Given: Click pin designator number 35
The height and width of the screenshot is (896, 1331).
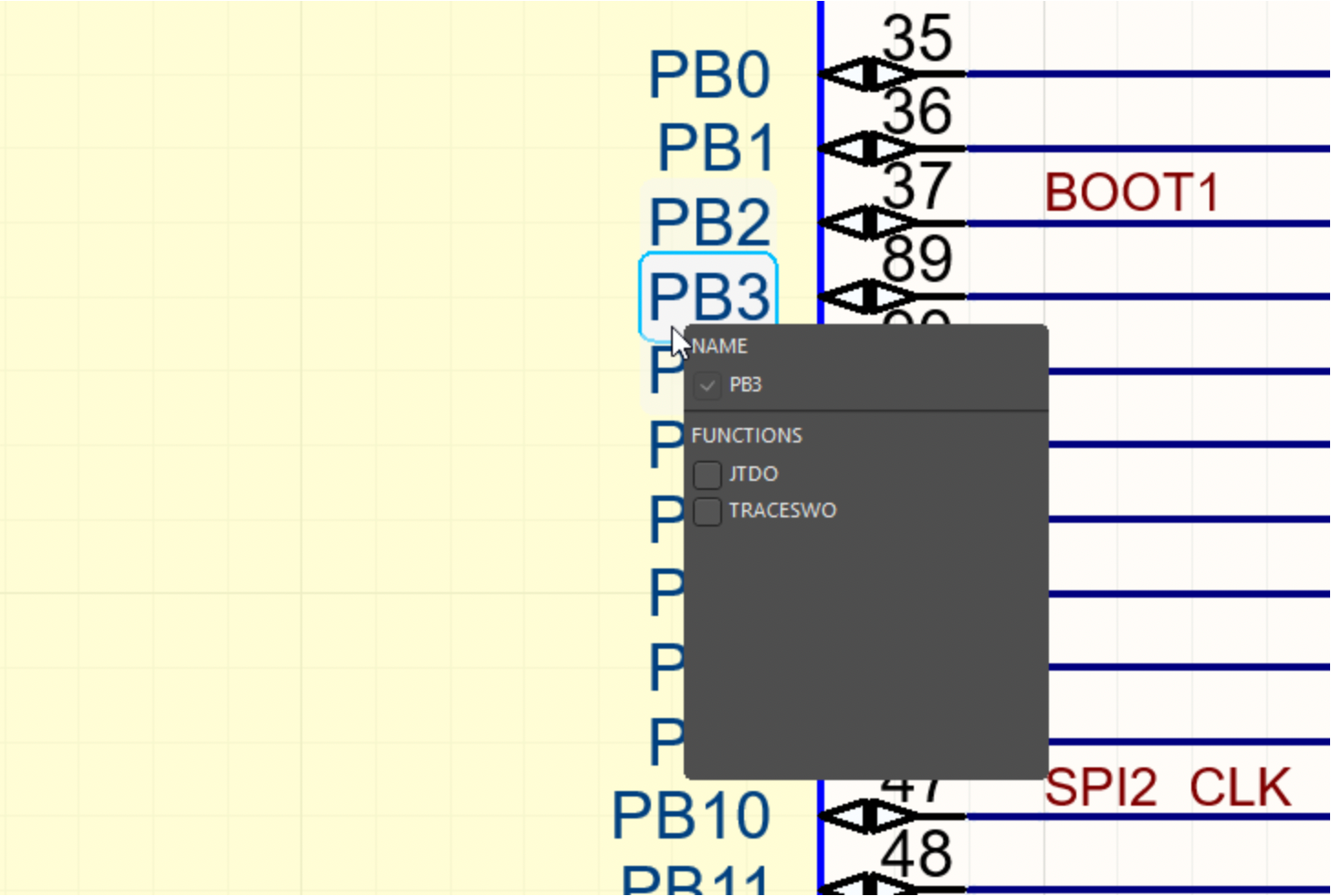Looking at the screenshot, I should (x=917, y=38).
